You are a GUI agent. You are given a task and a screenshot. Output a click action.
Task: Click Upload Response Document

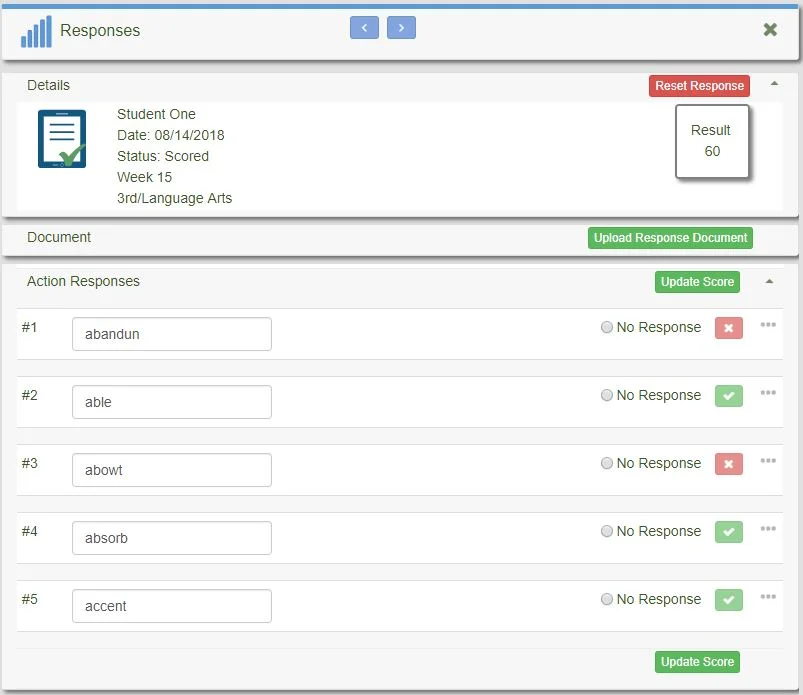click(669, 238)
